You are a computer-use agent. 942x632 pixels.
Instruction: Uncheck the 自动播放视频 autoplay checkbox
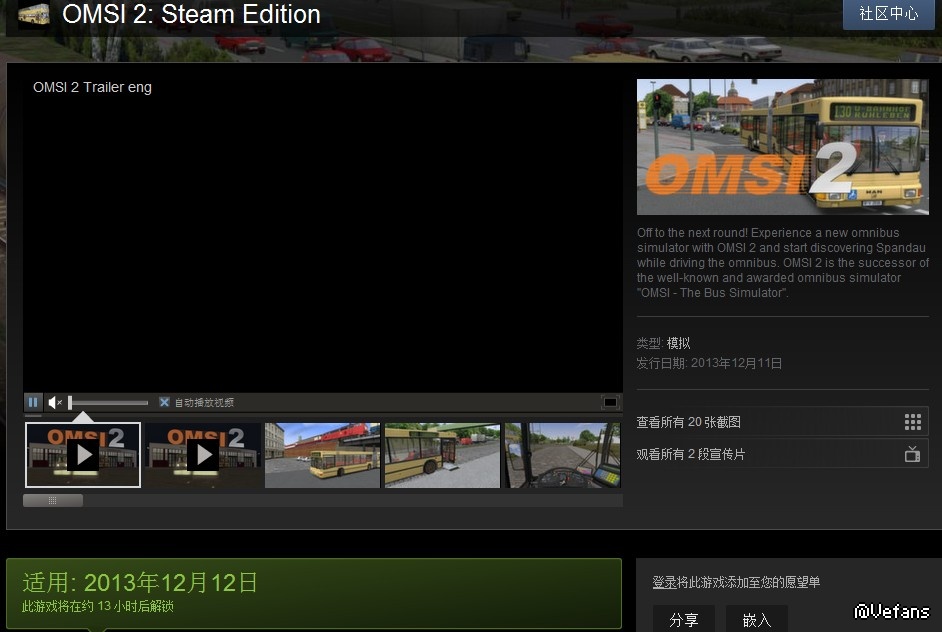pyautogui.click(x=164, y=402)
